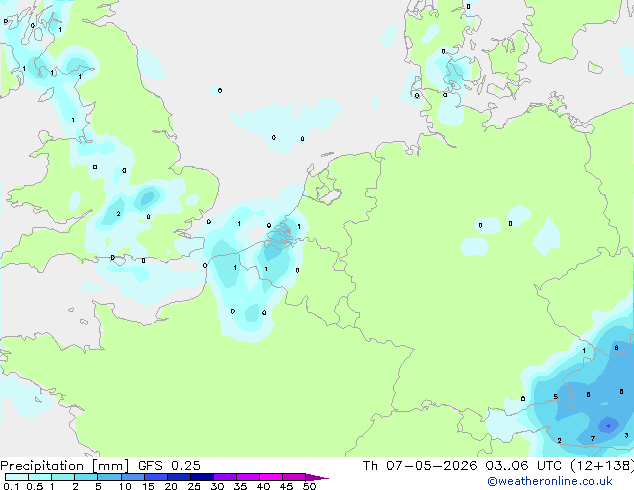
Task: Pick the 10 mm legend color swatch
Action: click(132, 477)
